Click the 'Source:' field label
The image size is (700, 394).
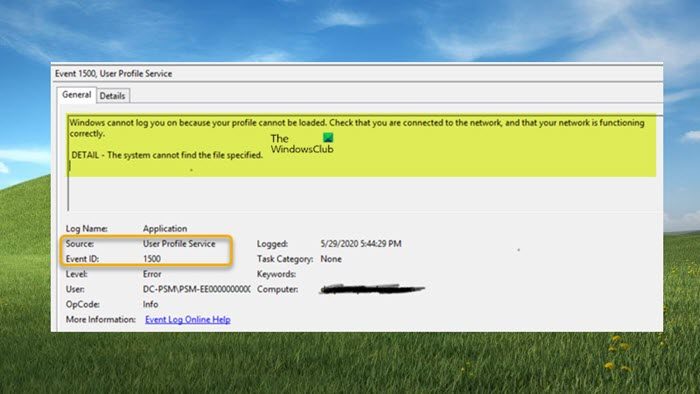[x=80, y=244]
